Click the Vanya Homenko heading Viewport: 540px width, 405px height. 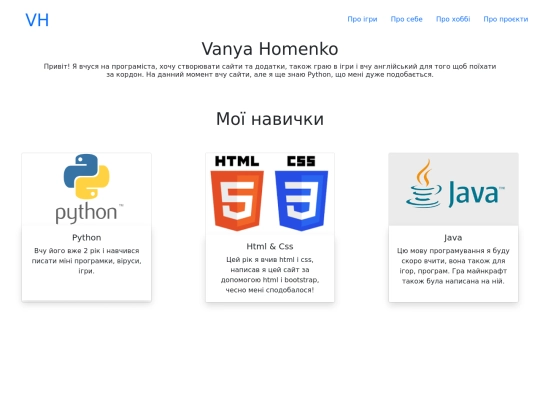click(x=270, y=49)
